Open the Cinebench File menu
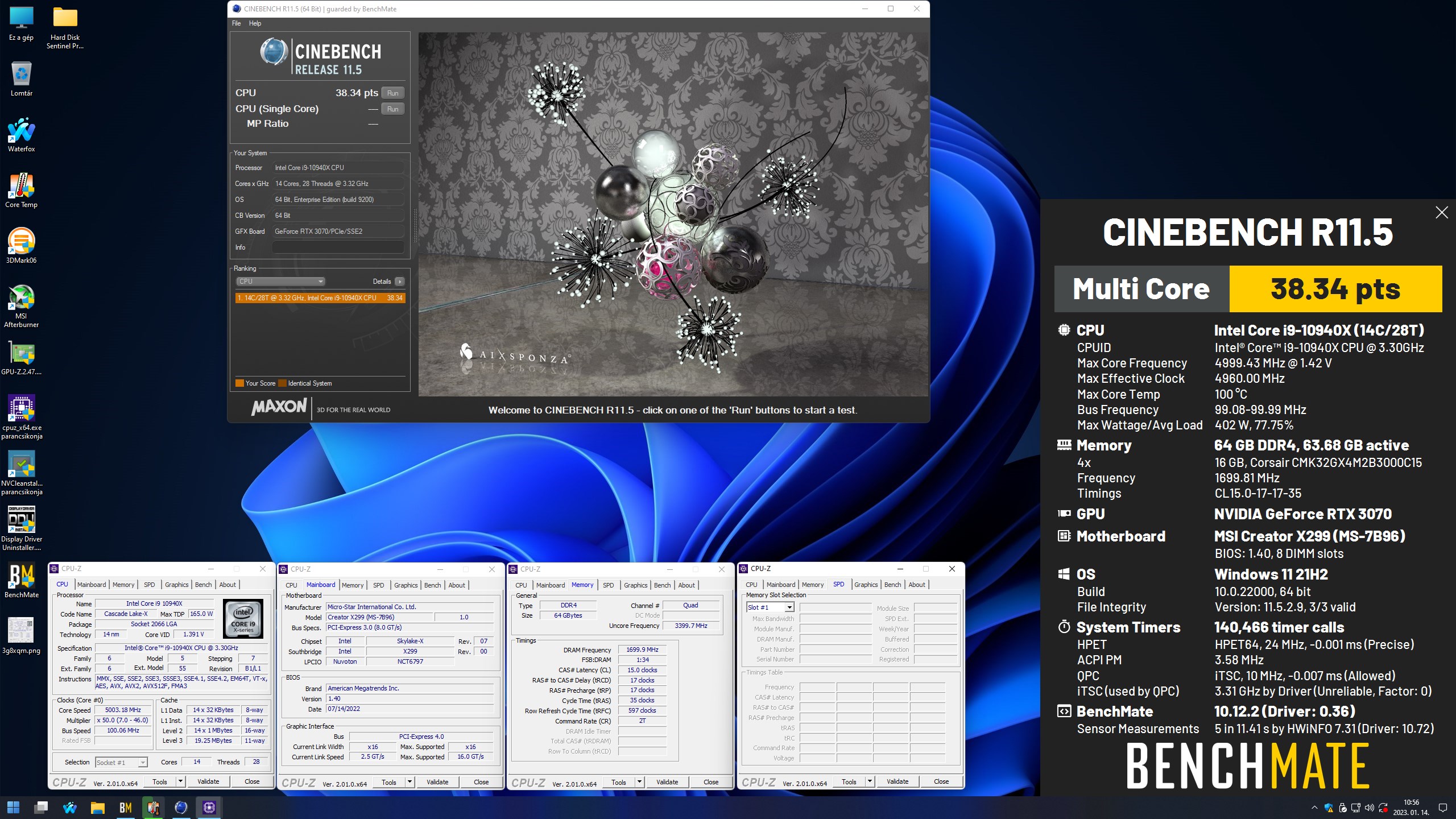This screenshot has width=1456, height=819. pos(236,23)
